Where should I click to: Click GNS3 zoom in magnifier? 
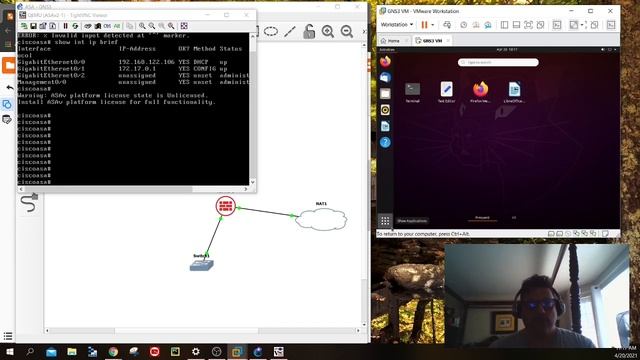pyautogui.click(x=328, y=31)
